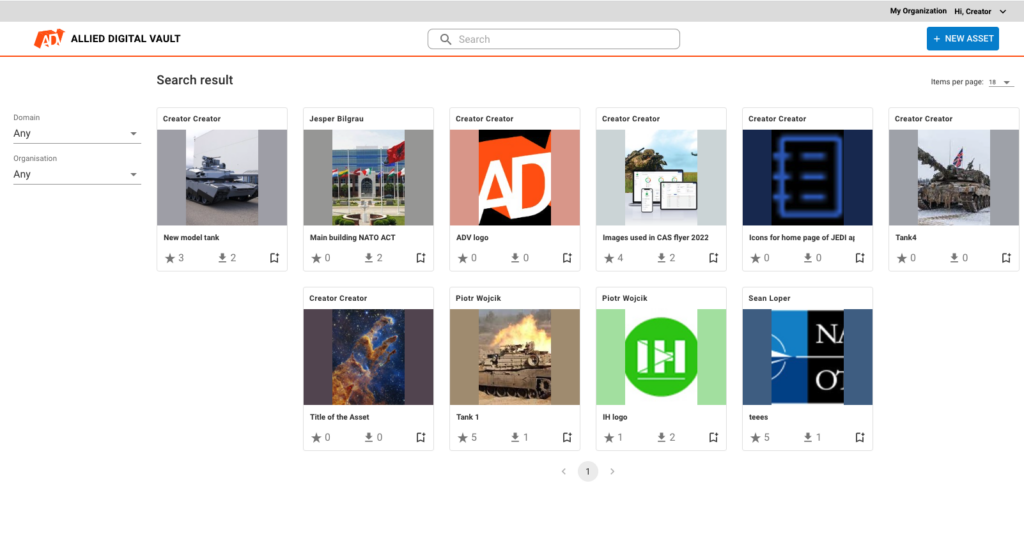Viewport: 1024px width, 541px height.
Task: Expand the Hi, Creator user menu
Action: tap(979, 11)
